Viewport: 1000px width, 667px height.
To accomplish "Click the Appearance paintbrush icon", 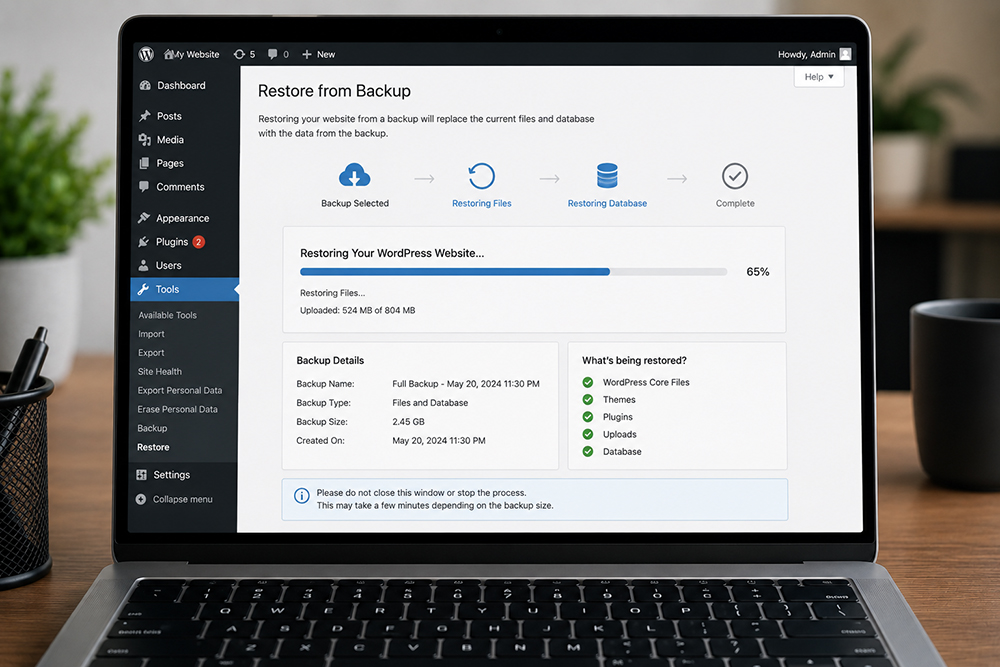I will [x=144, y=218].
